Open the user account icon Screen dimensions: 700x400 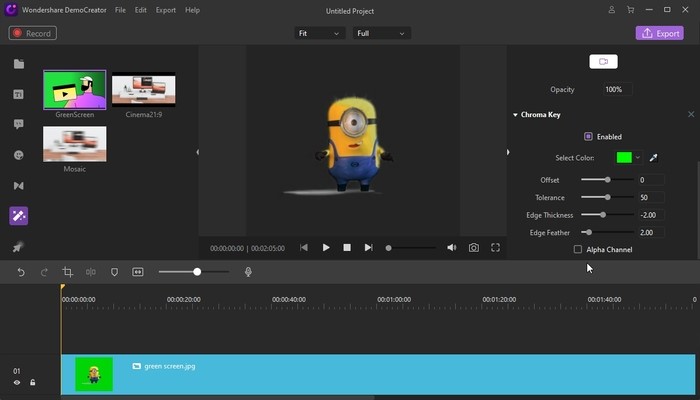click(x=612, y=10)
